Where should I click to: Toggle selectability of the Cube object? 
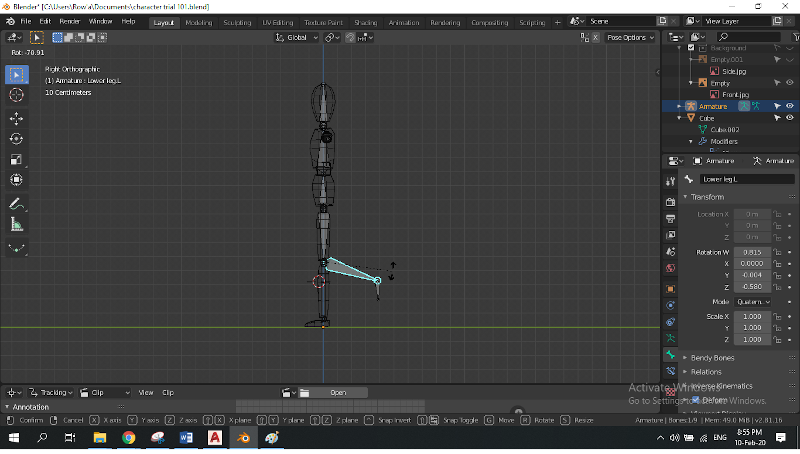(x=777, y=118)
